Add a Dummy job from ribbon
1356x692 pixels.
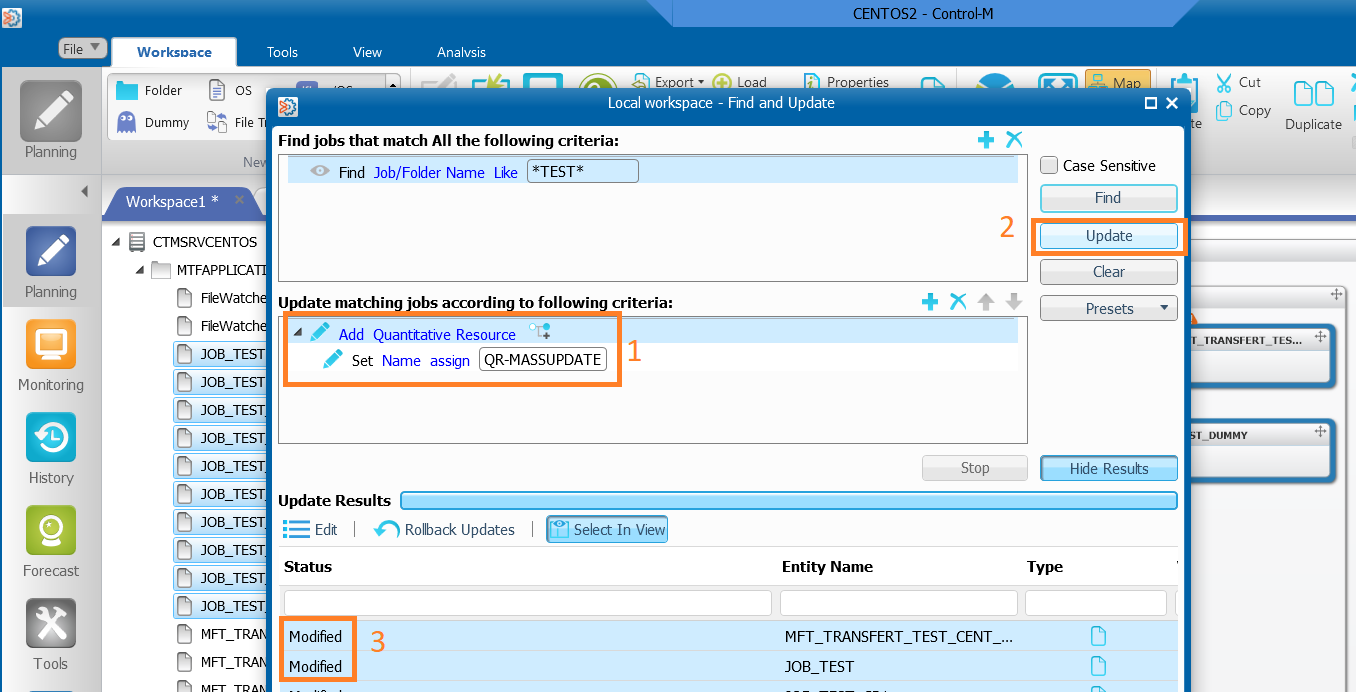(x=153, y=122)
